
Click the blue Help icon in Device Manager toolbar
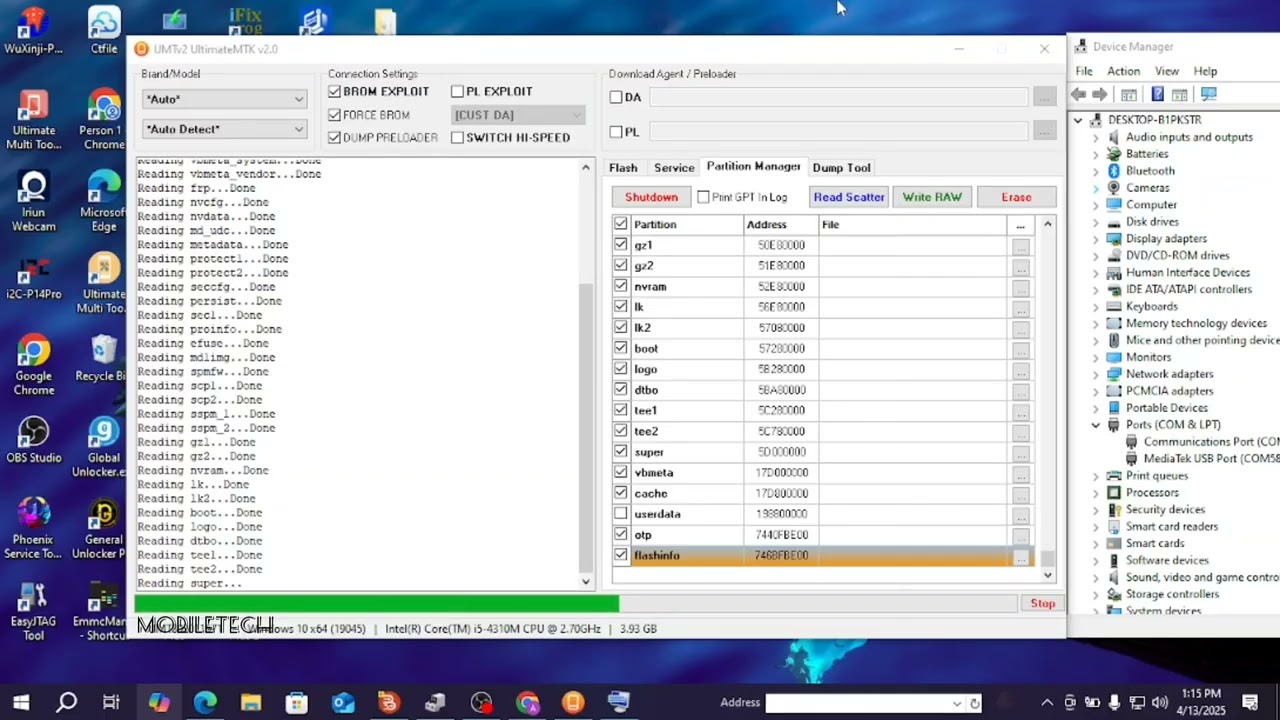tap(1157, 94)
